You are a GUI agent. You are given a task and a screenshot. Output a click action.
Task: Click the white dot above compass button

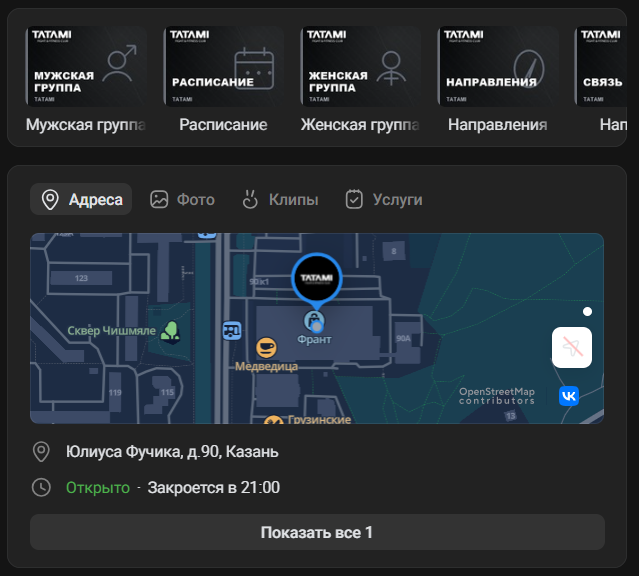587,311
